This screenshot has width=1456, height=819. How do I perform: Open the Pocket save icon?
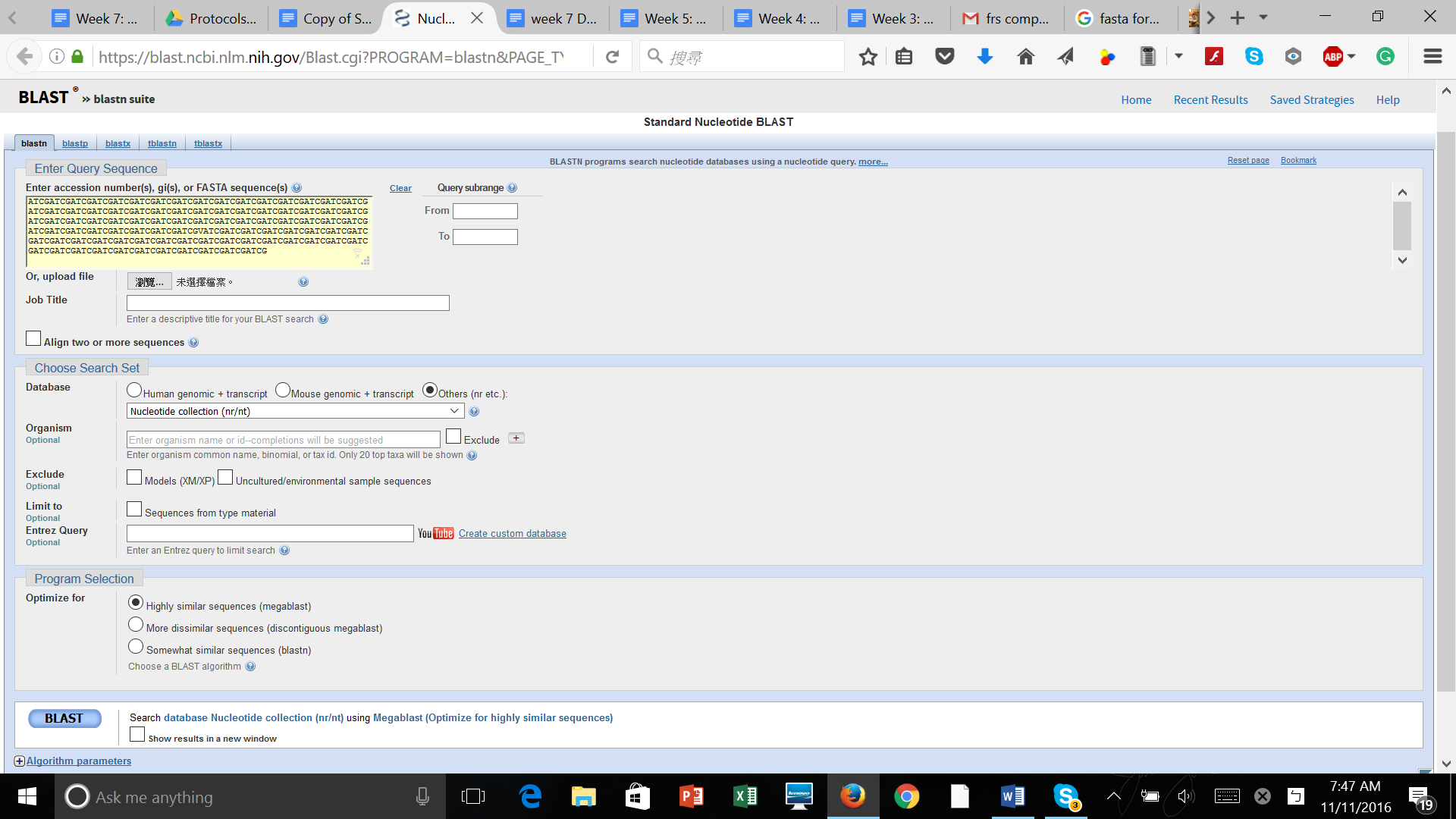click(944, 56)
